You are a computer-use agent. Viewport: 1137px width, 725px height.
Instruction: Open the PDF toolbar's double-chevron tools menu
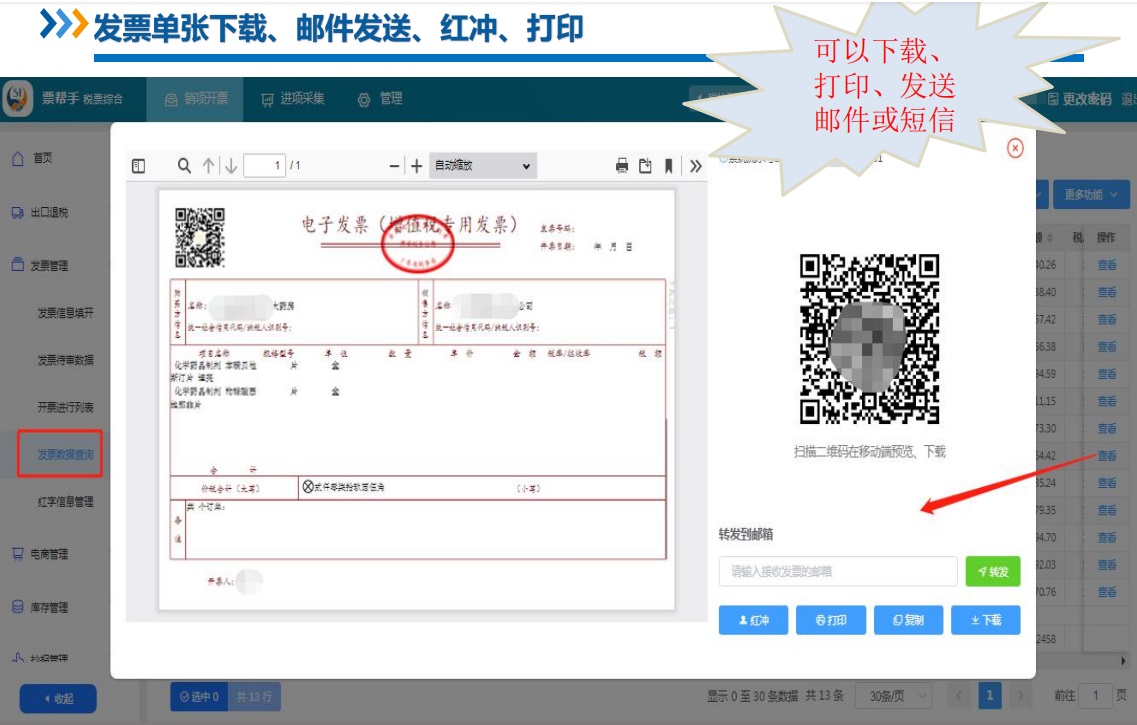point(695,166)
